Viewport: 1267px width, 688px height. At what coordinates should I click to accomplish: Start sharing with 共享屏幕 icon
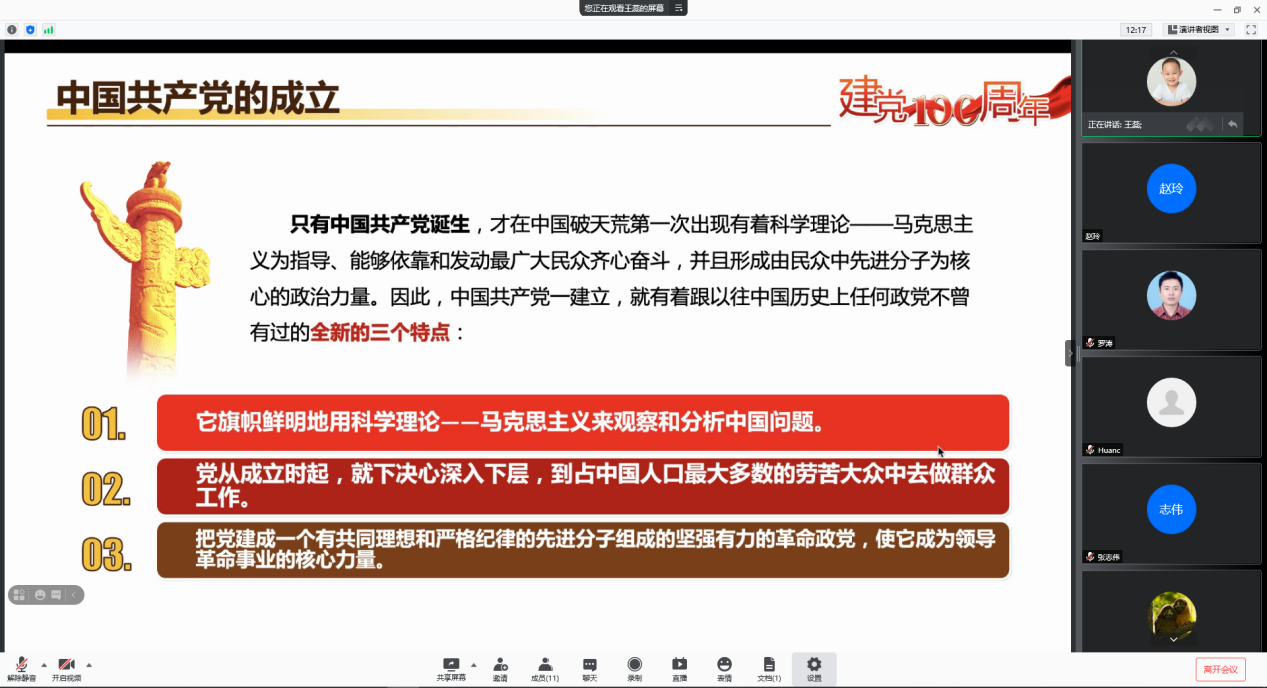[451, 666]
